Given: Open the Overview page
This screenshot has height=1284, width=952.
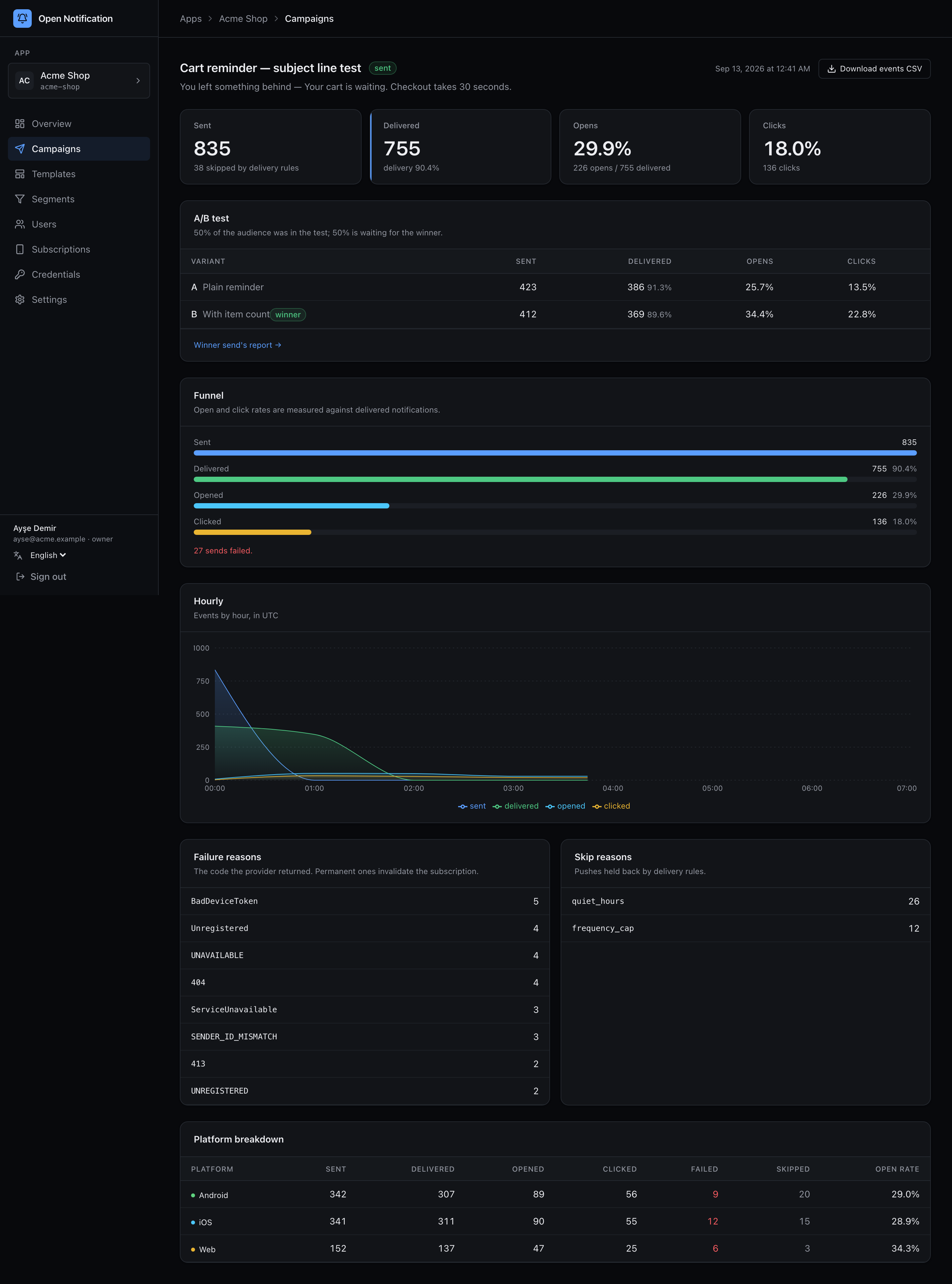Looking at the screenshot, I should [79, 124].
